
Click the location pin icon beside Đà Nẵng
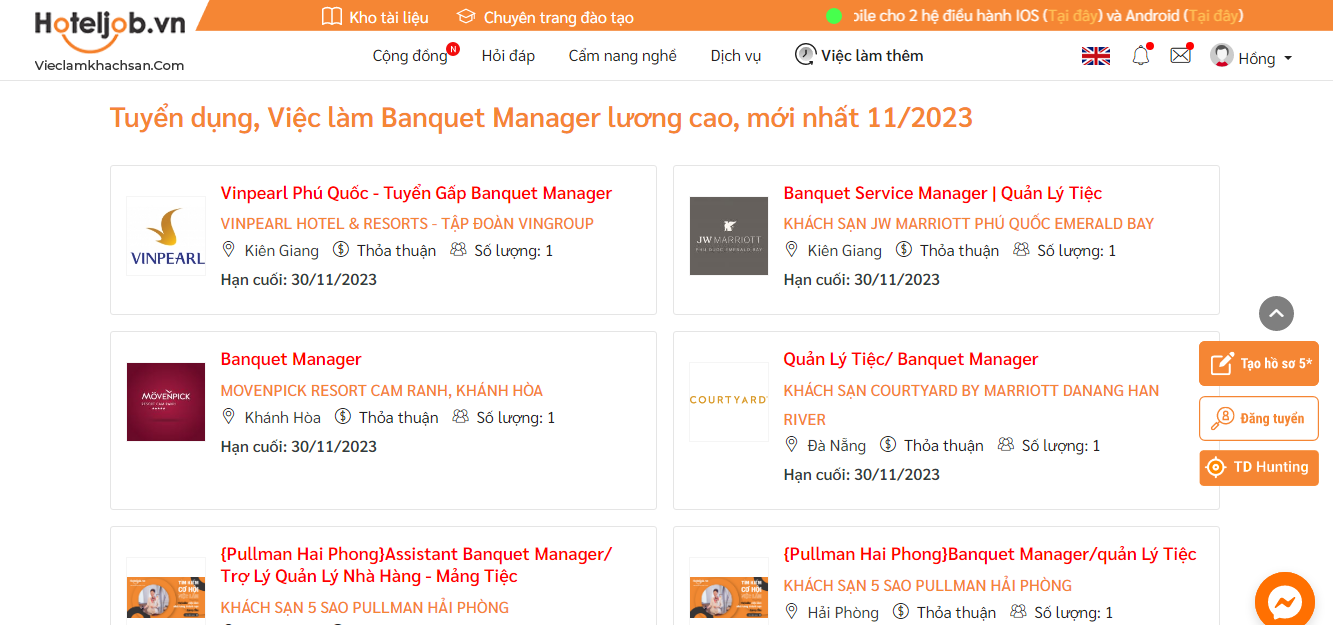point(792,445)
